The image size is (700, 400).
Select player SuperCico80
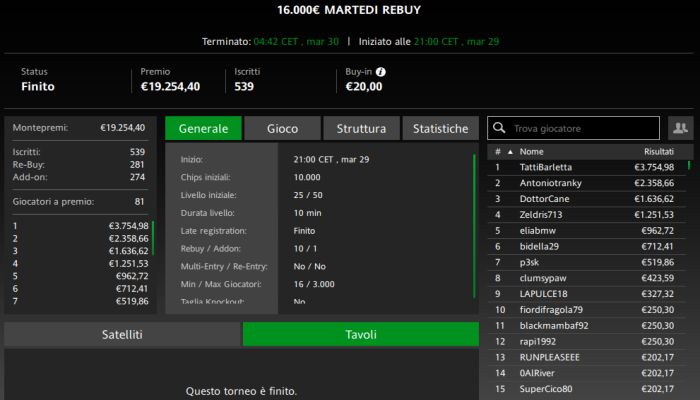pos(587,389)
